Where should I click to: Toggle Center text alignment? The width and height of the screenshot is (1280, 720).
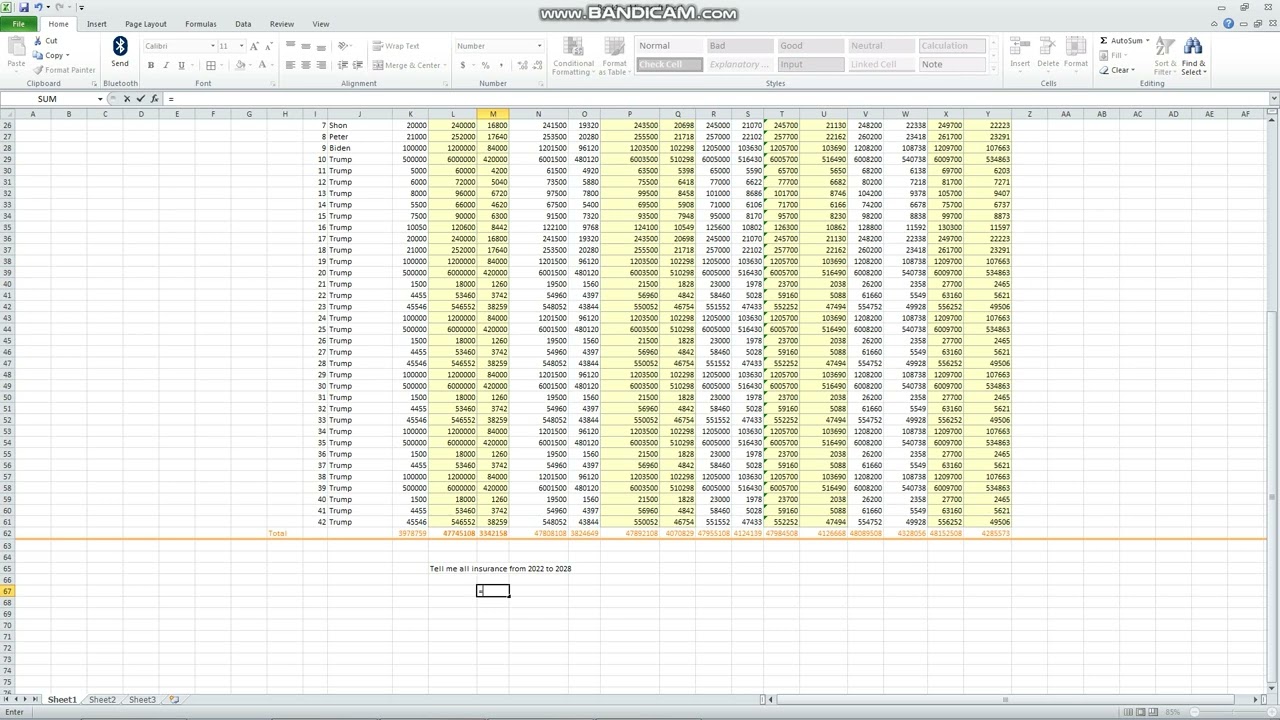(306, 65)
